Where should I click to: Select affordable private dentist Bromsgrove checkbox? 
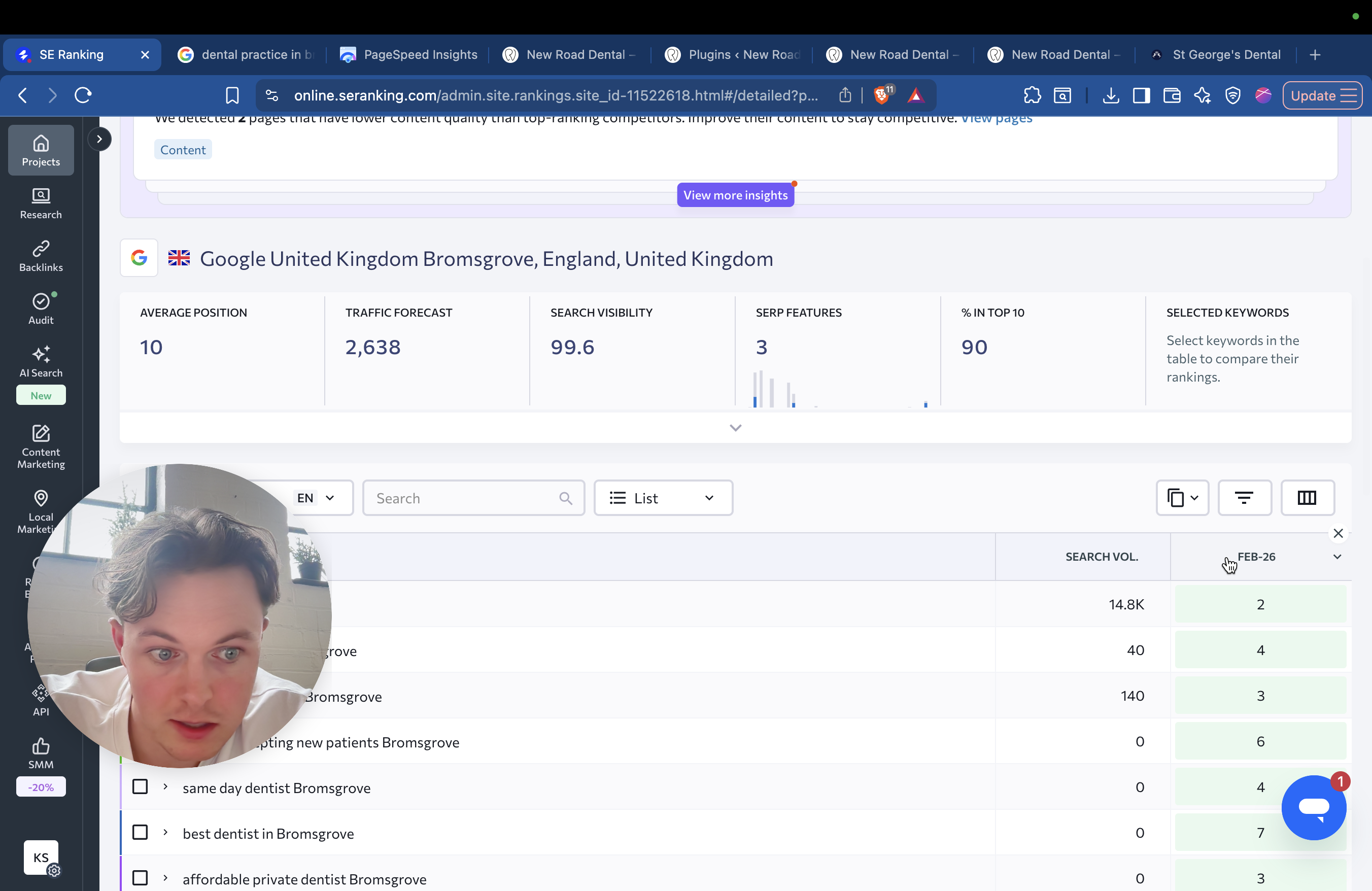140,878
